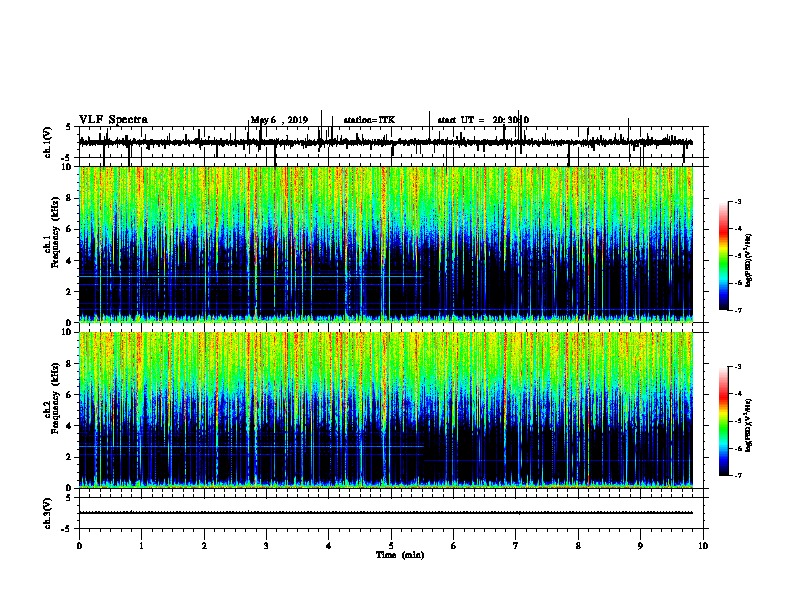Image resolution: width=792 pixels, height=612 pixels.
Task: Click the 'May 6, 2019' date label
Action: click(x=279, y=120)
